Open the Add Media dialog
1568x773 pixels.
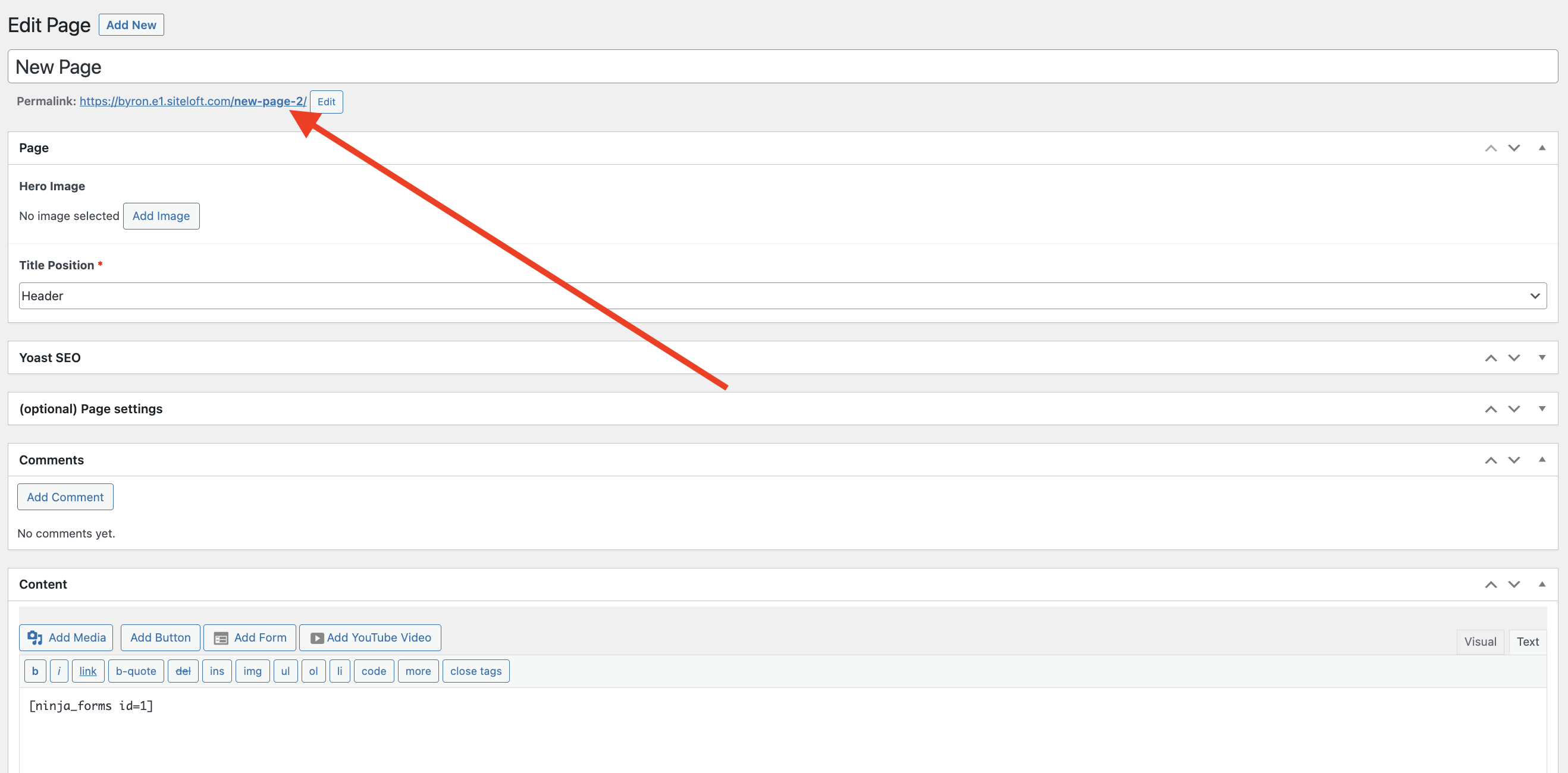coord(66,638)
